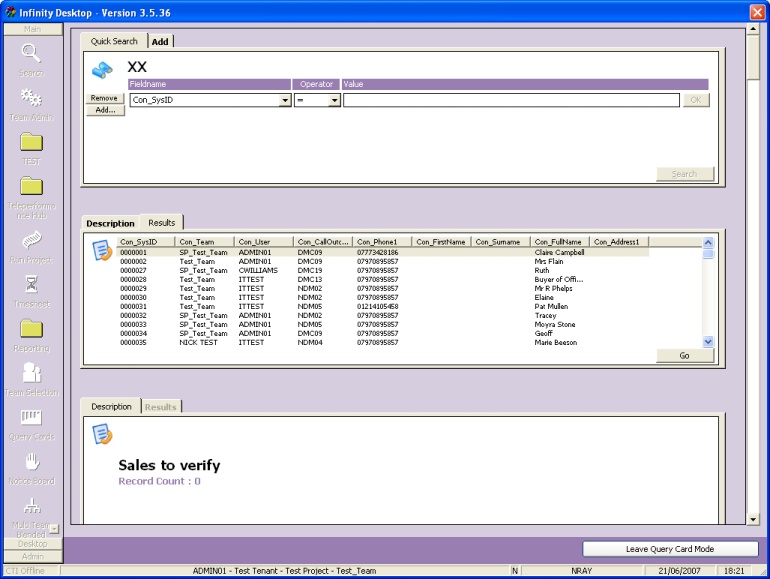Select record row 0000035
770x579 pixels.
383,342
